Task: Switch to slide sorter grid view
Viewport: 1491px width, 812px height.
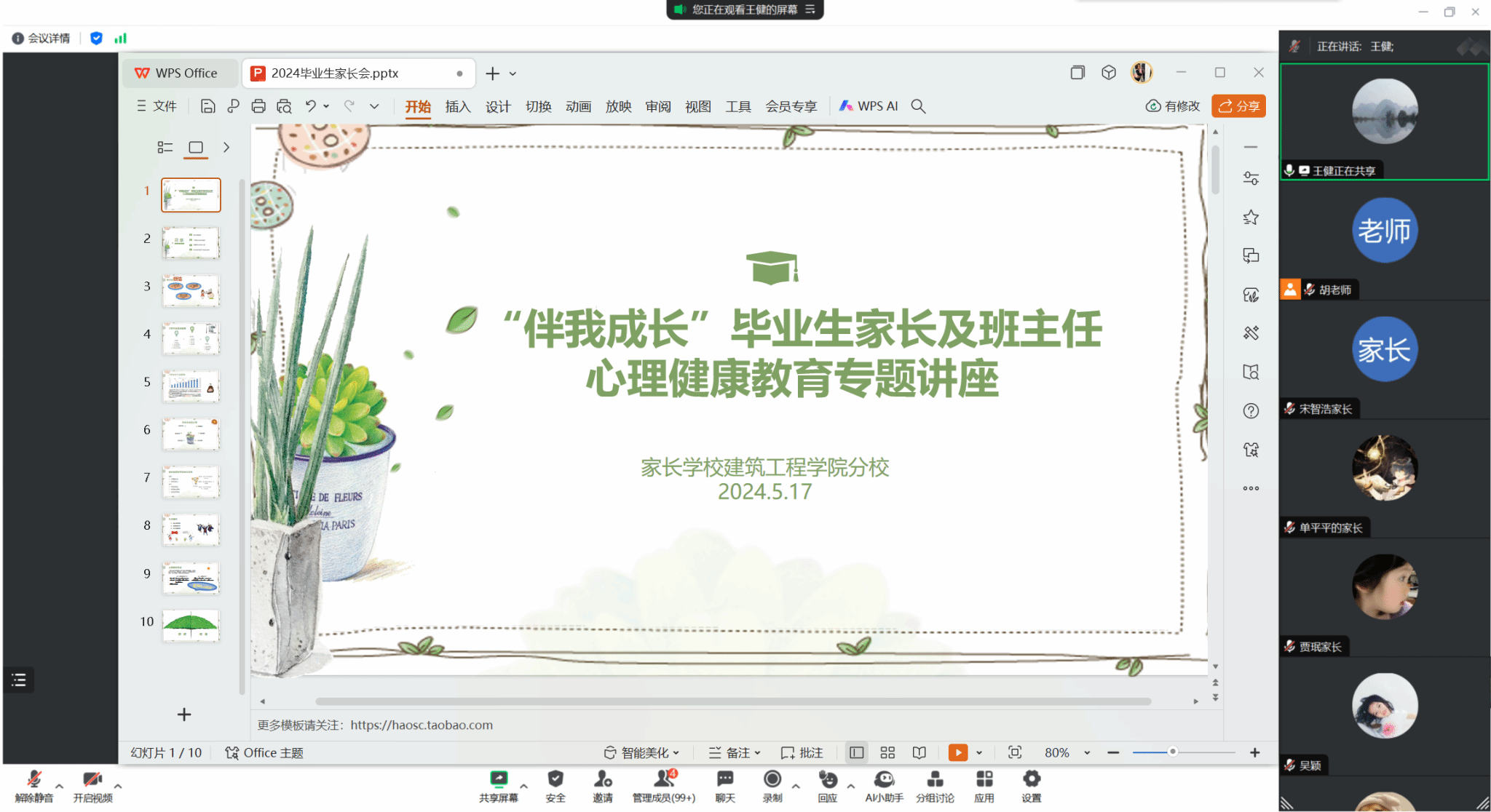Action: 887,752
